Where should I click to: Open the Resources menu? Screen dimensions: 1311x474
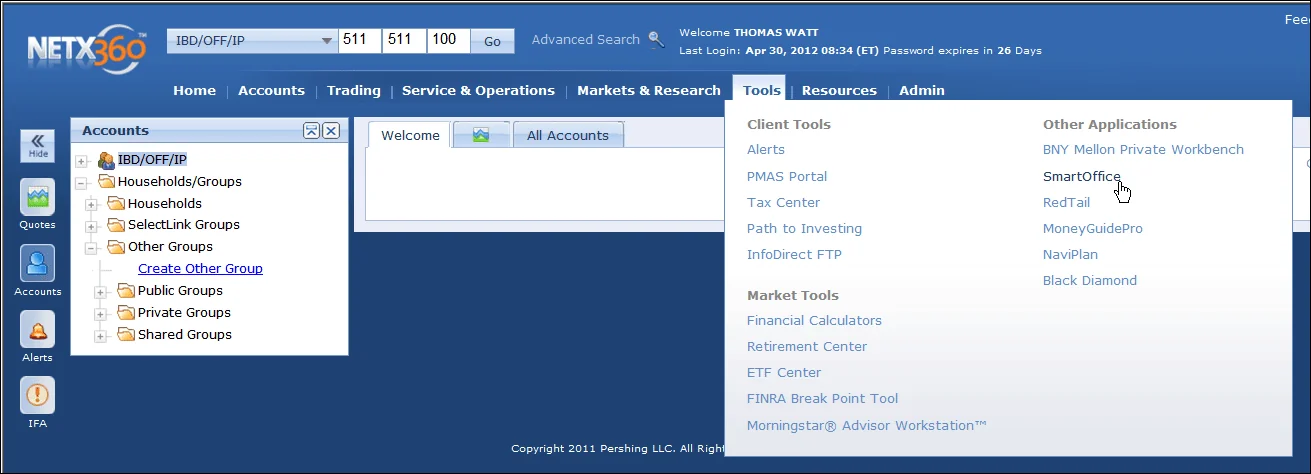(839, 90)
